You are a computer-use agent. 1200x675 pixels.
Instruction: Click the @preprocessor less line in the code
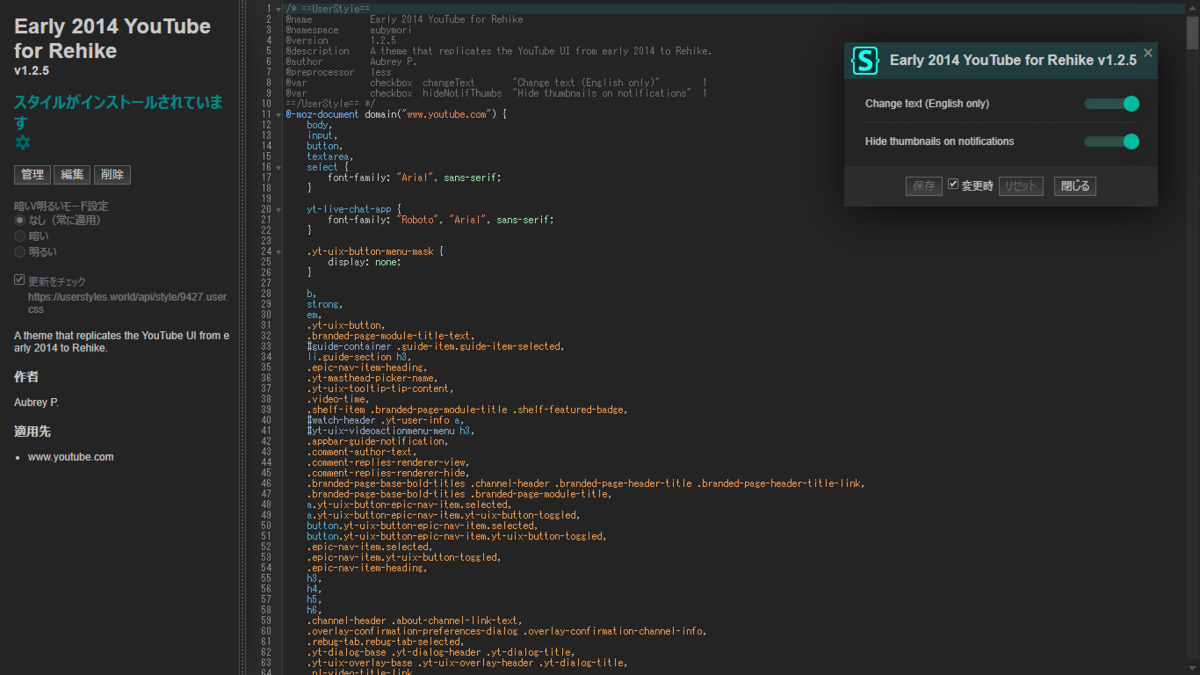coord(338,72)
